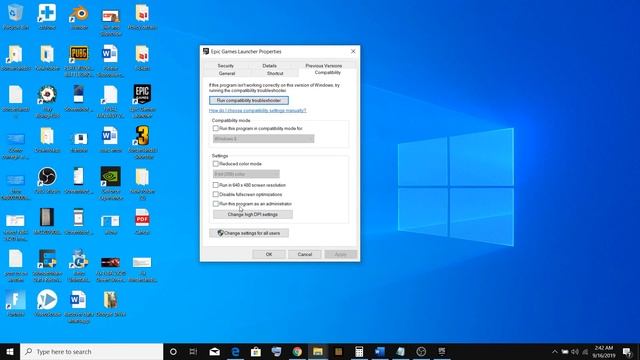
Task: Cancel the Properties dialog
Action: coord(304,254)
